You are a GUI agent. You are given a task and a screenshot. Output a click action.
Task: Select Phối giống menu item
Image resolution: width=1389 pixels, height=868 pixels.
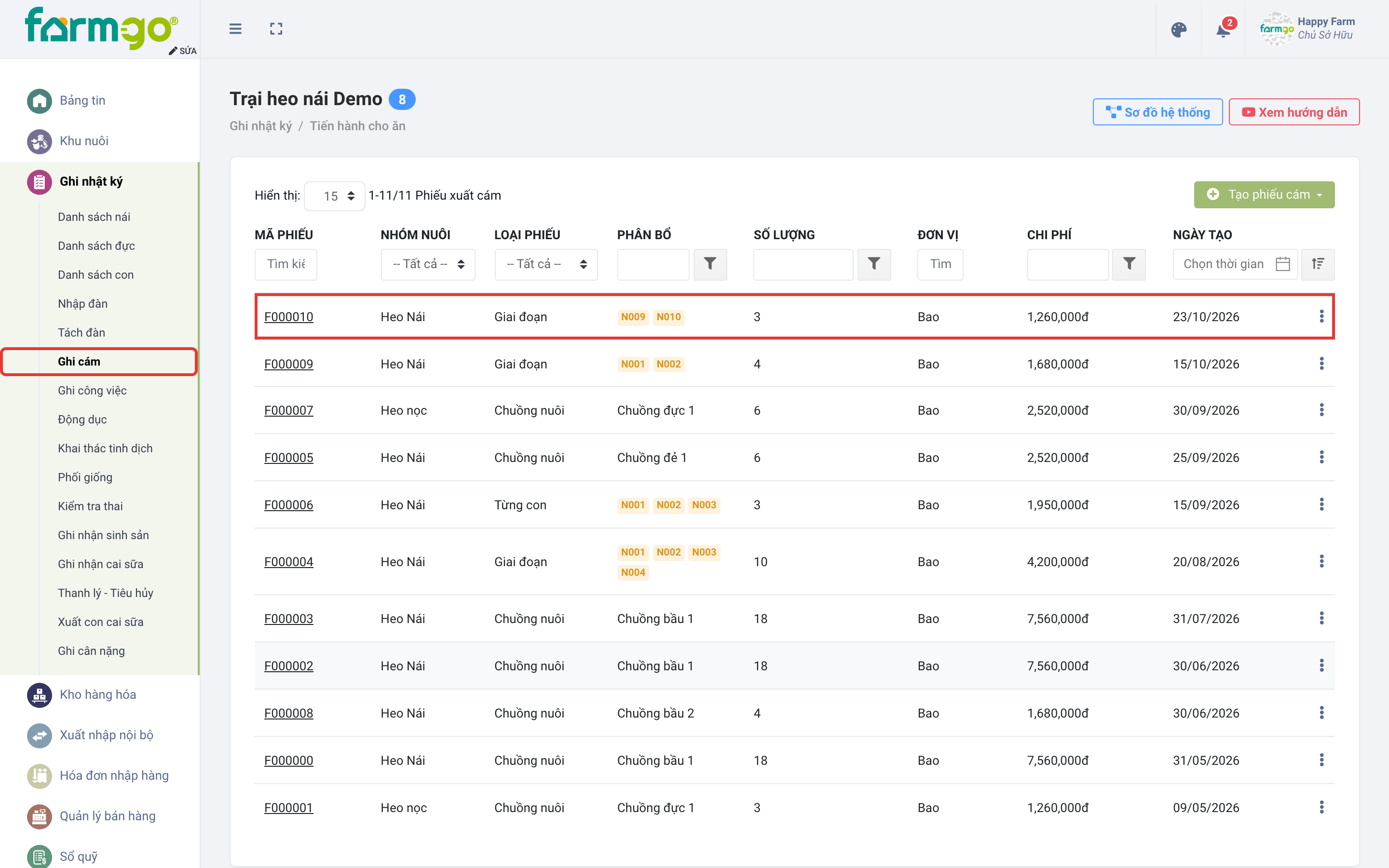pos(85,477)
